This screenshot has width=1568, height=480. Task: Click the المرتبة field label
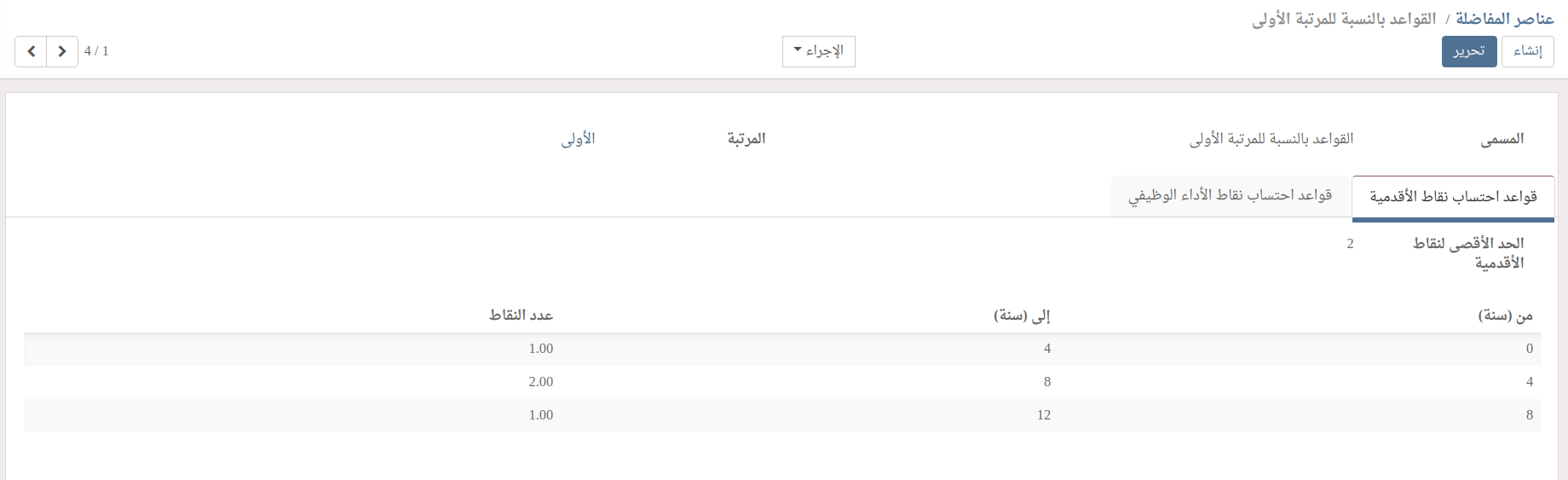pyautogui.click(x=746, y=139)
